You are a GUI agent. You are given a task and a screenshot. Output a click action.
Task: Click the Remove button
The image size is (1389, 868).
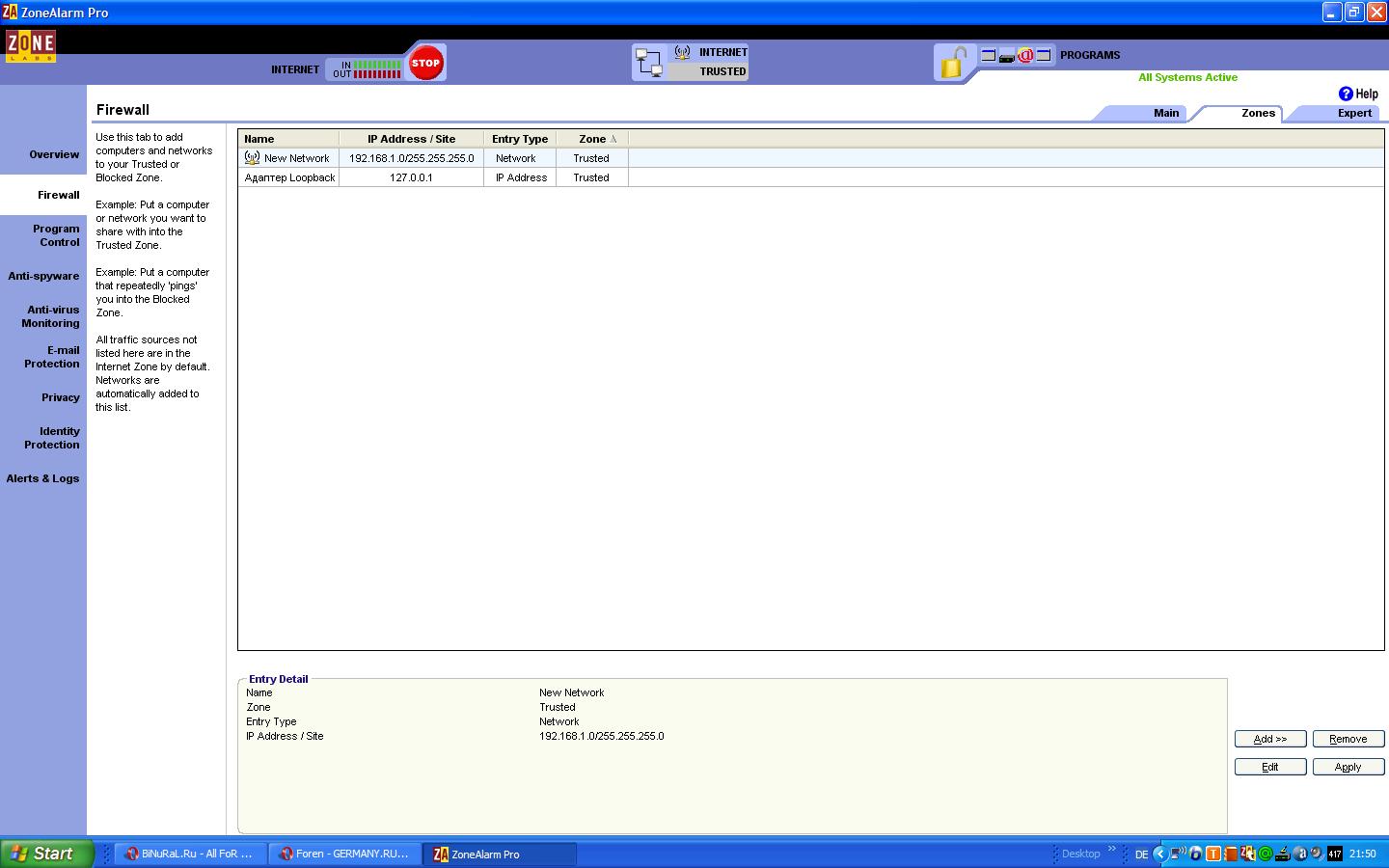(x=1348, y=739)
